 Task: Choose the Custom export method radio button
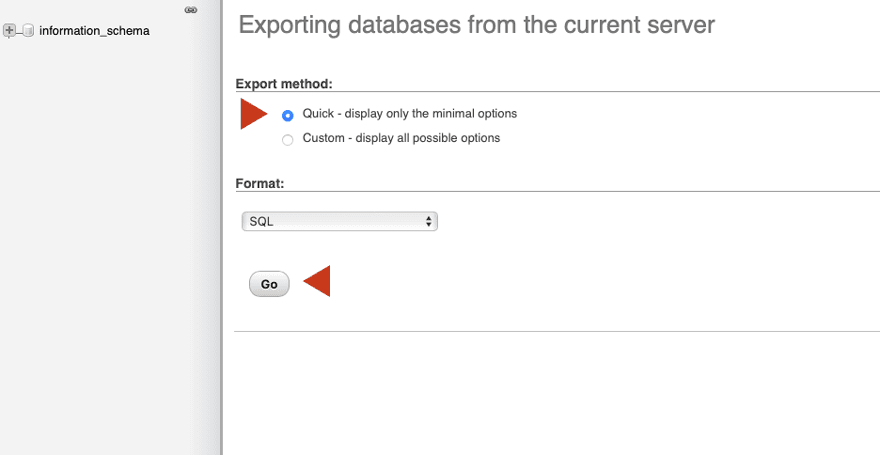click(x=288, y=139)
